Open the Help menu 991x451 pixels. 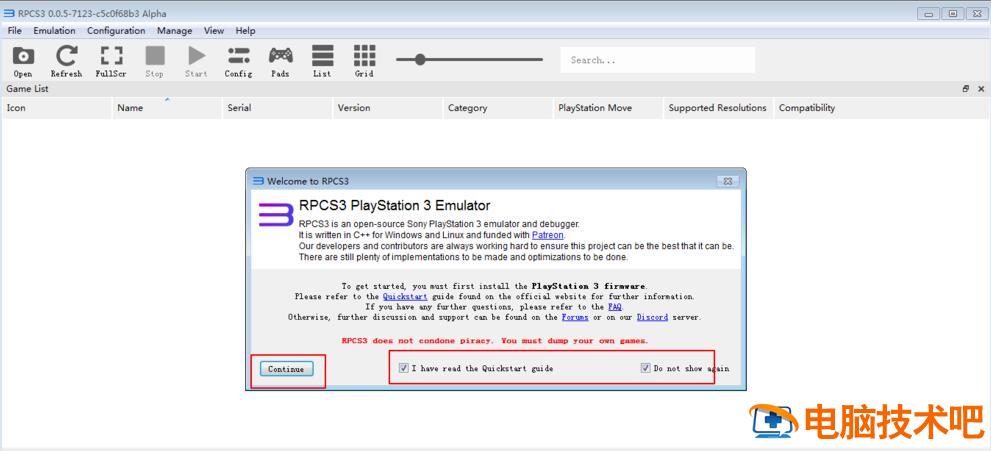coord(245,30)
